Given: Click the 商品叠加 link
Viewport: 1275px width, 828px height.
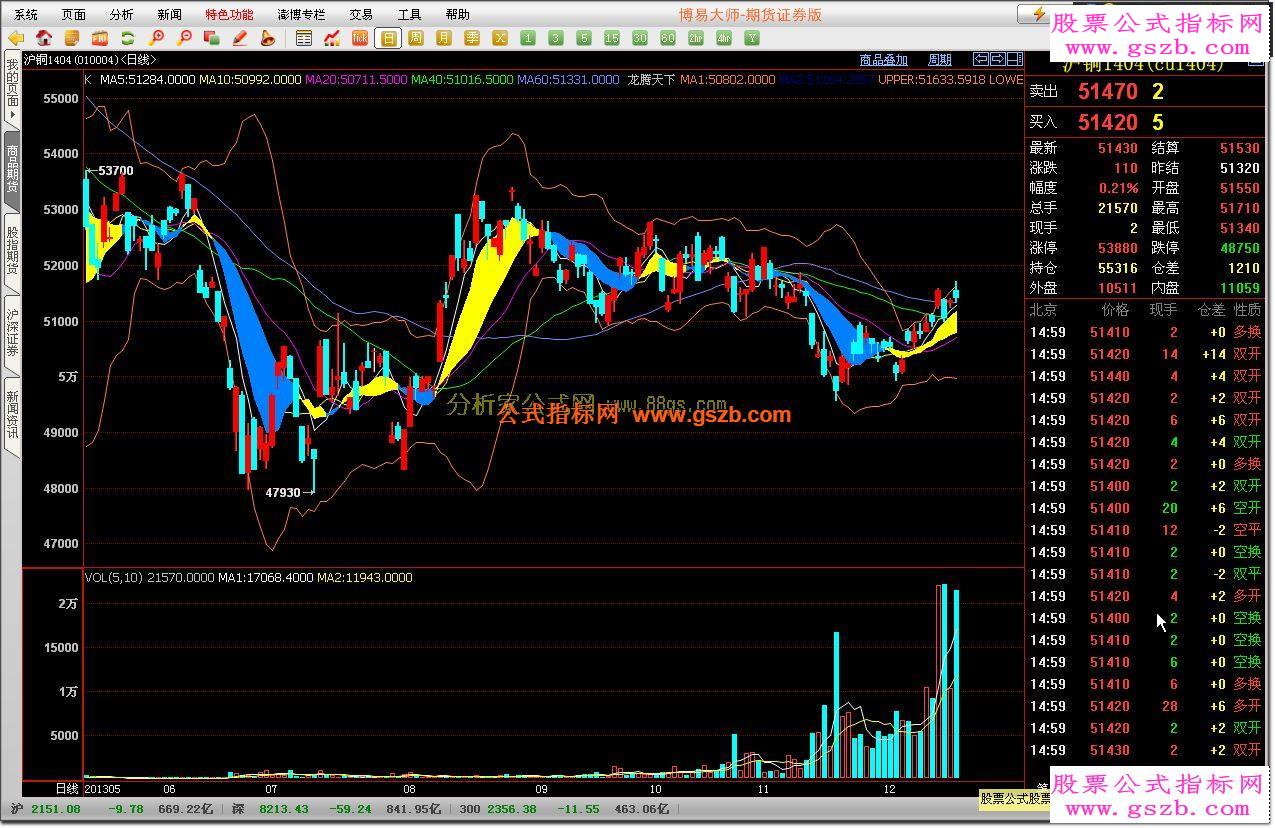Looking at the screenshot, I should pyautogui.click(x=883, y=60).
